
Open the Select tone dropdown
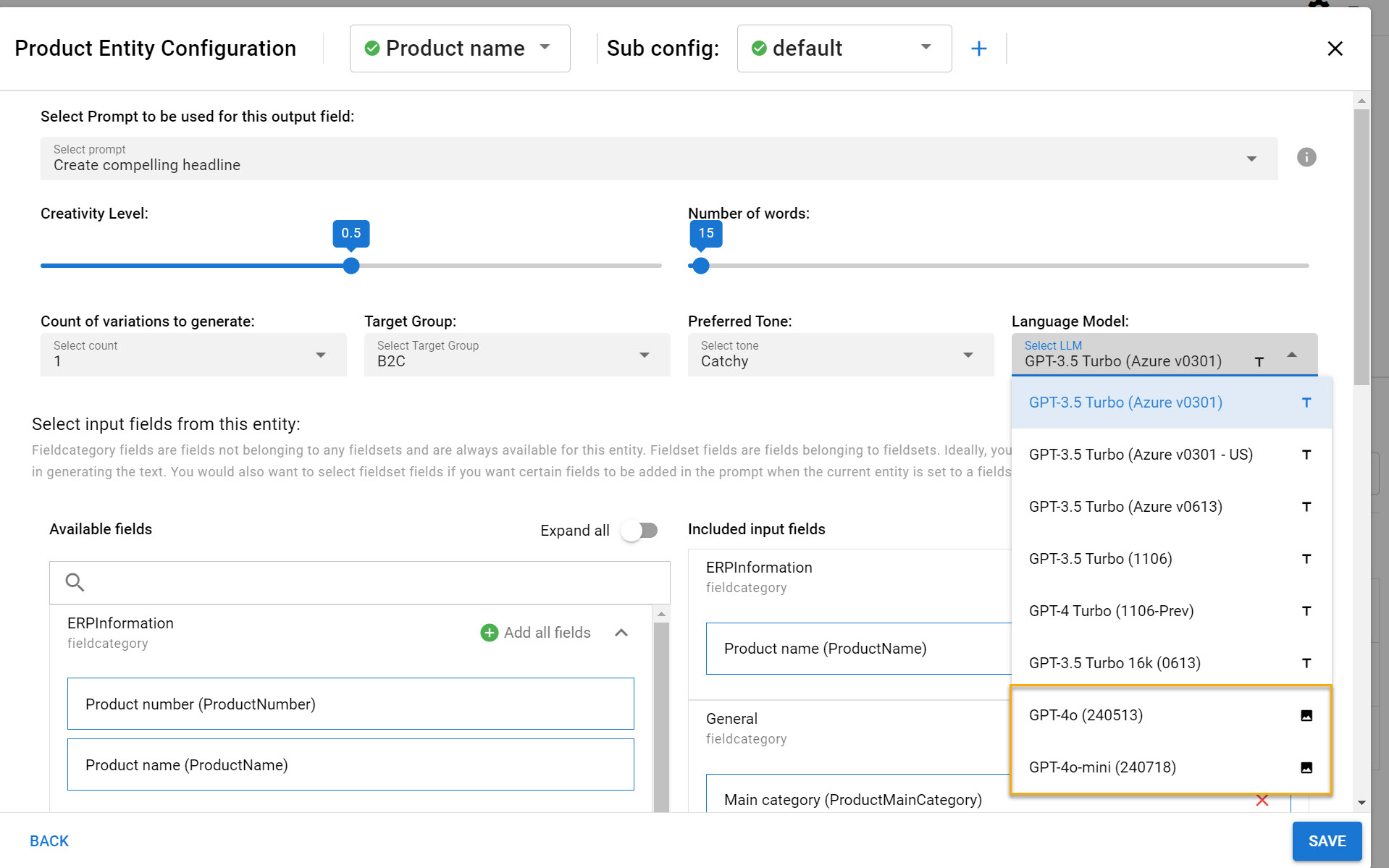841,355
